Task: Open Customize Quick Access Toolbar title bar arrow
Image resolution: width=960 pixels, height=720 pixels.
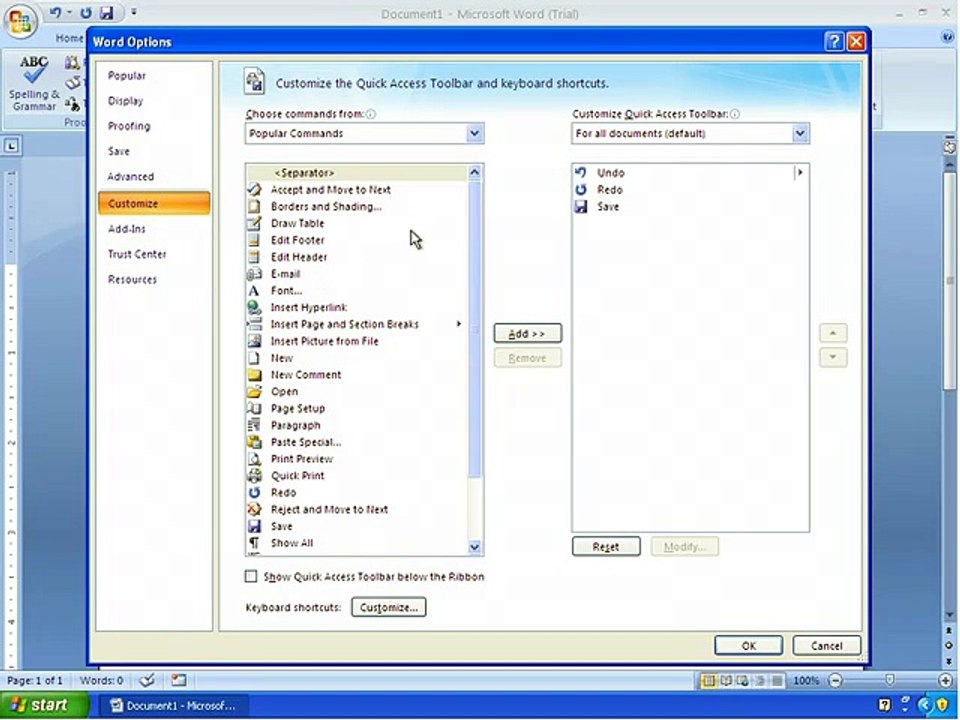Action: click(x=134, y=12)
